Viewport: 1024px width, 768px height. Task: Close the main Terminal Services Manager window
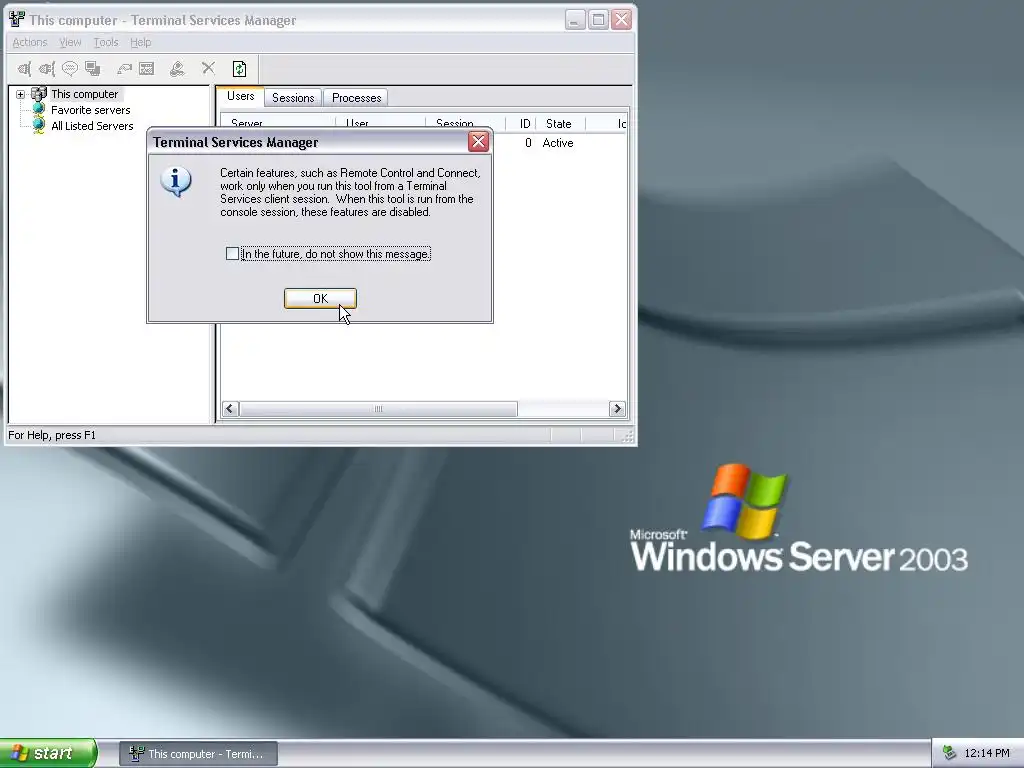[x=622, y=20]
